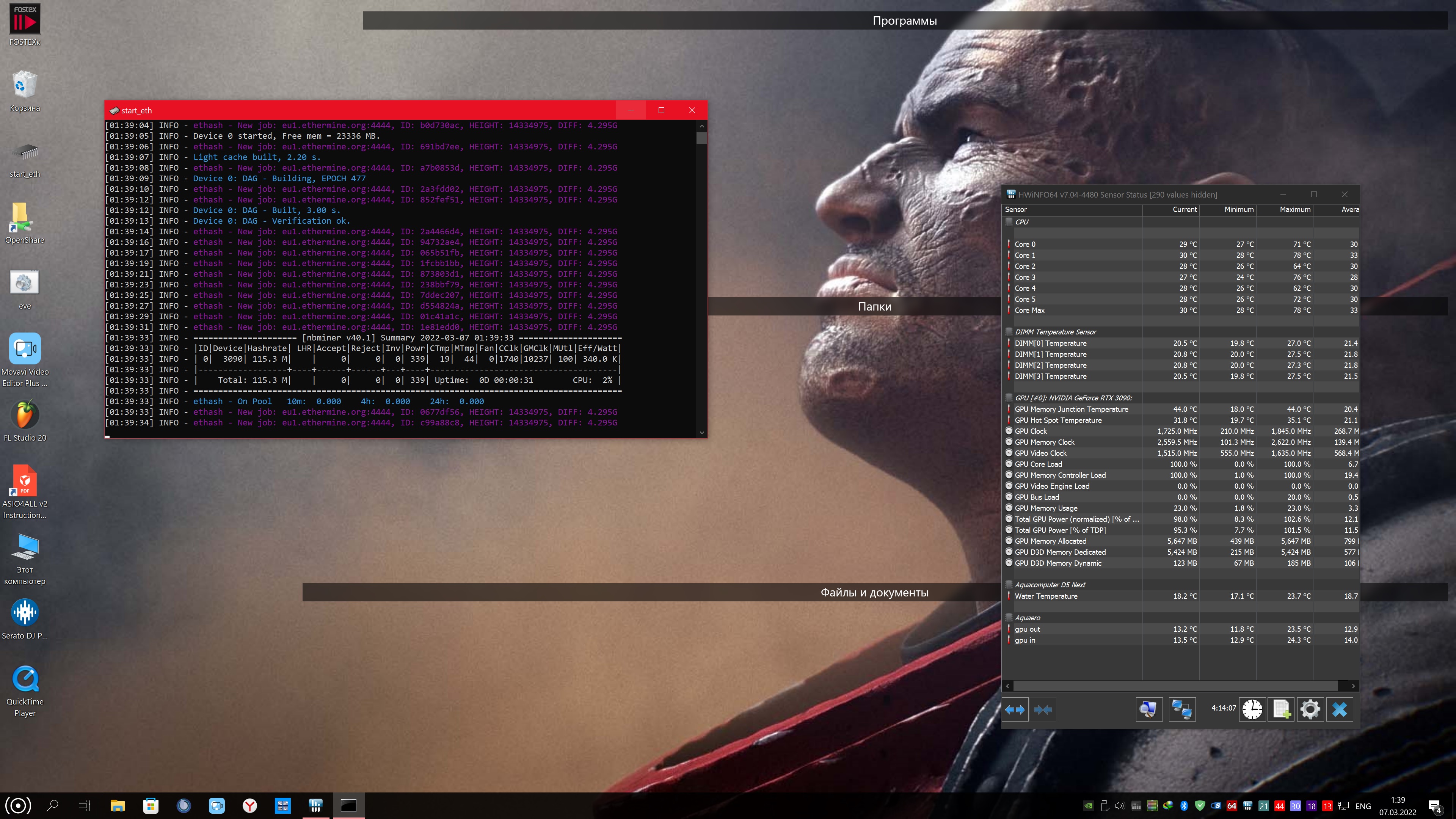Click the collapse layout arrows button in HWiNFO
Screen dimensions: 1456x819
(x=1043, y=709)
